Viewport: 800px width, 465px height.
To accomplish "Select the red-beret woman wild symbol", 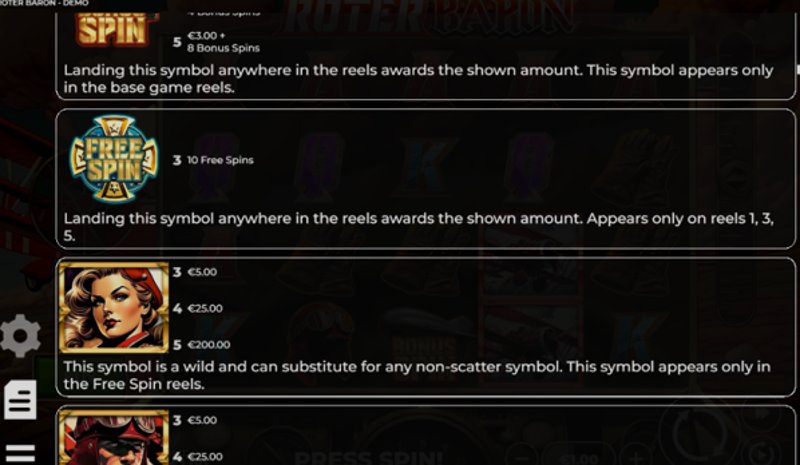I will click(114, 307).
